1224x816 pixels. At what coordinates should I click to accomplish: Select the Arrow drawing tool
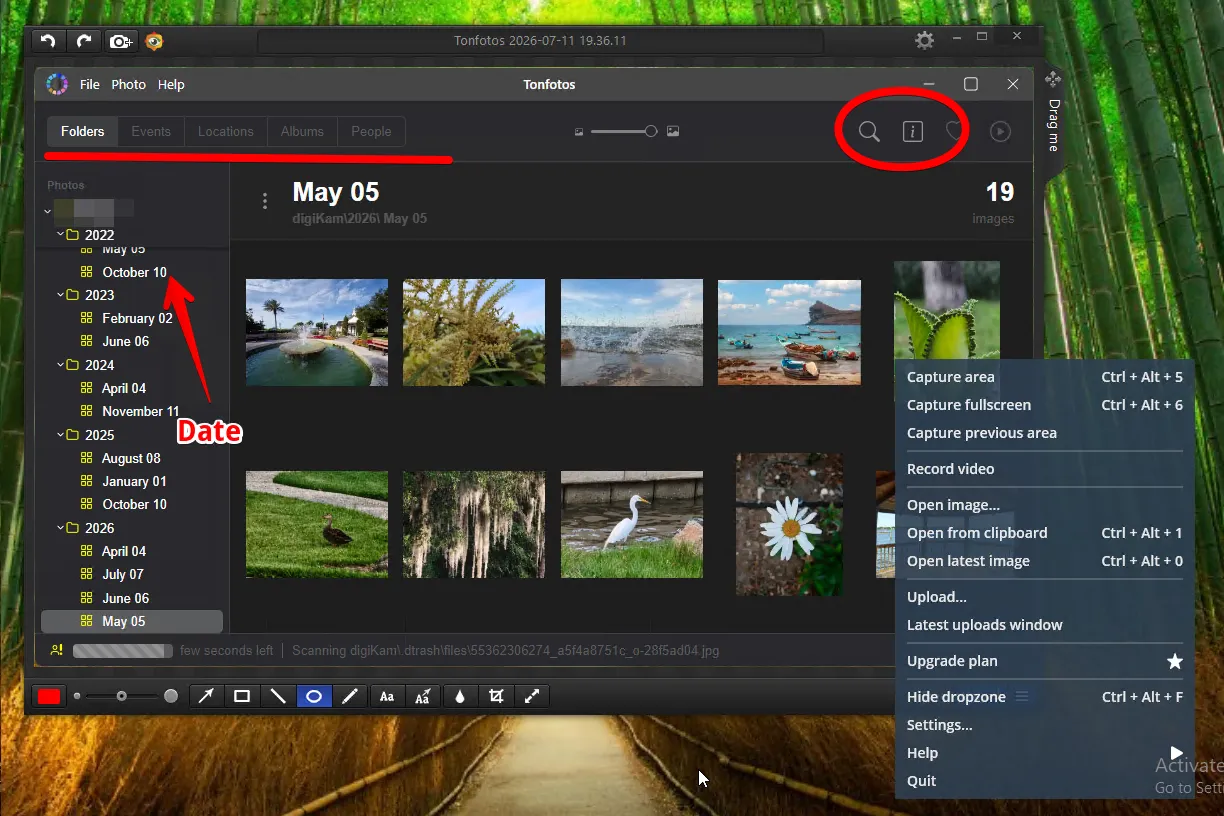(x=205, y=696)
